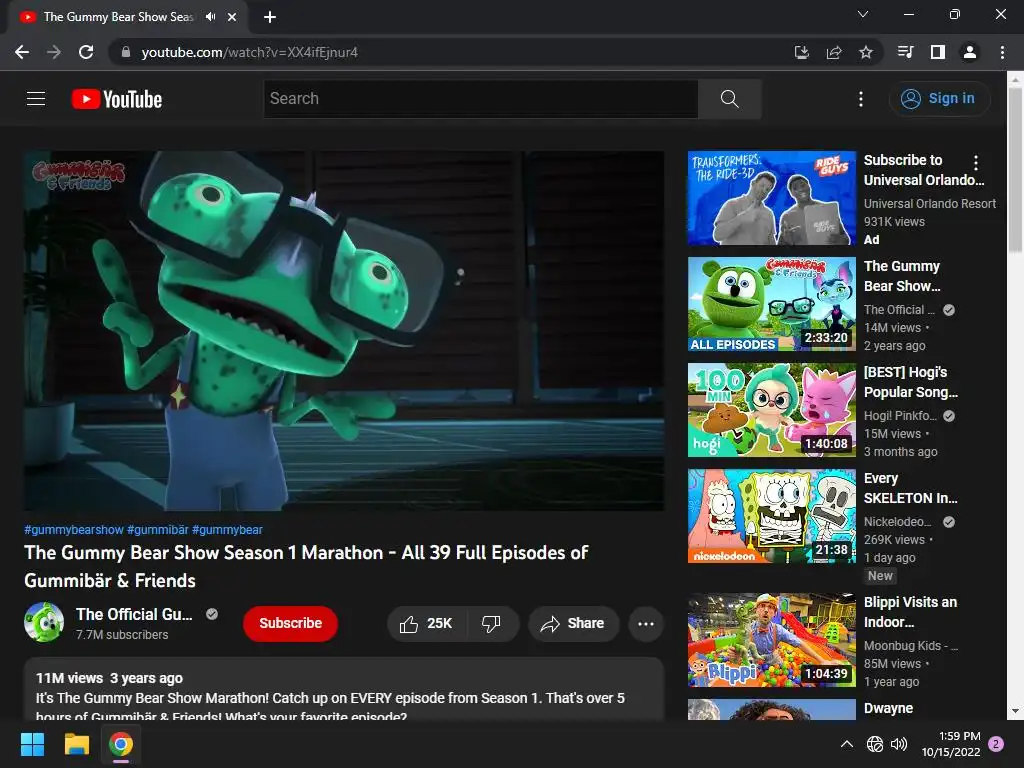Screen dimensions: 1024x768
Task: Click Moonbug Kids channel name
Action: pyautogui.click(x=911, y=646)
